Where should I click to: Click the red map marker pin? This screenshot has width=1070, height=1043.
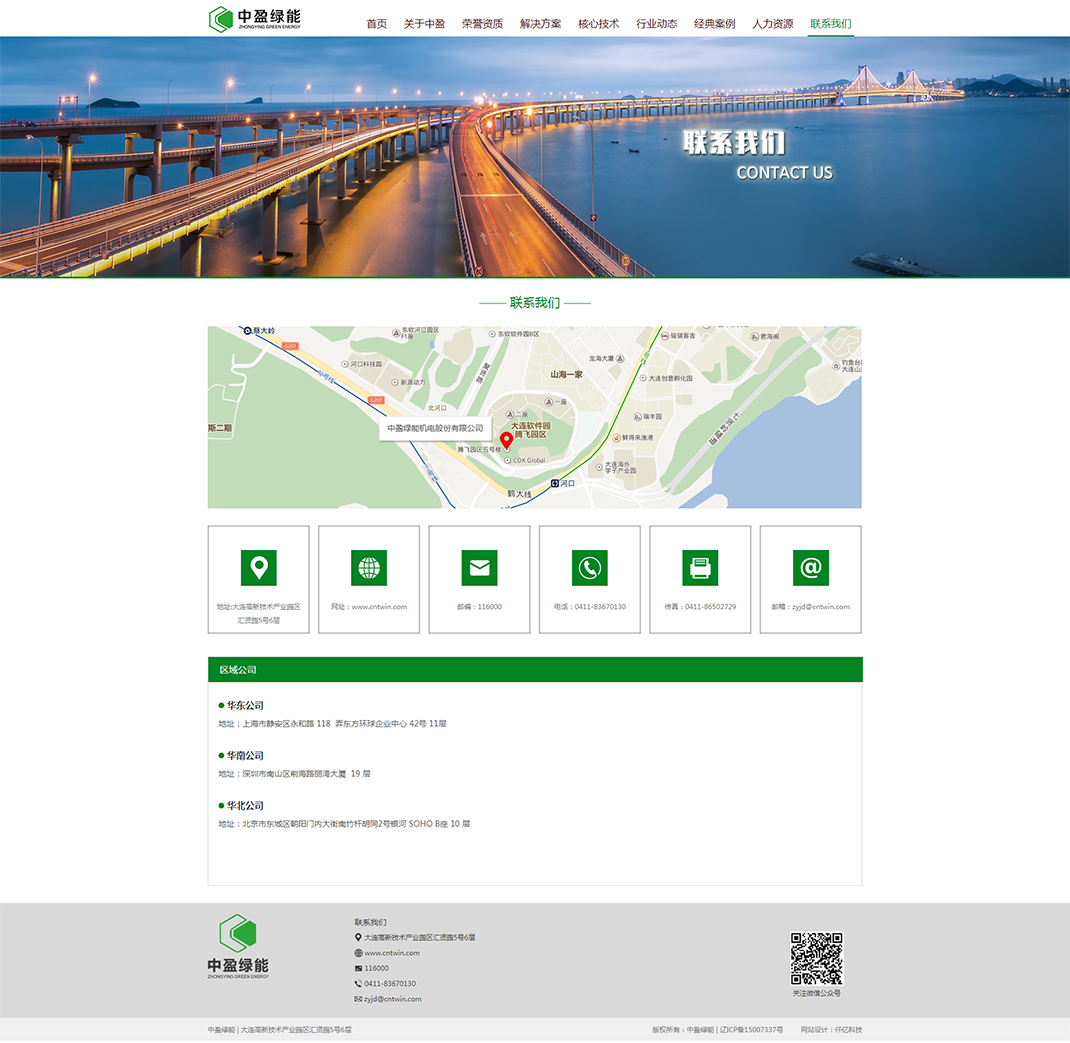point(506,441)
